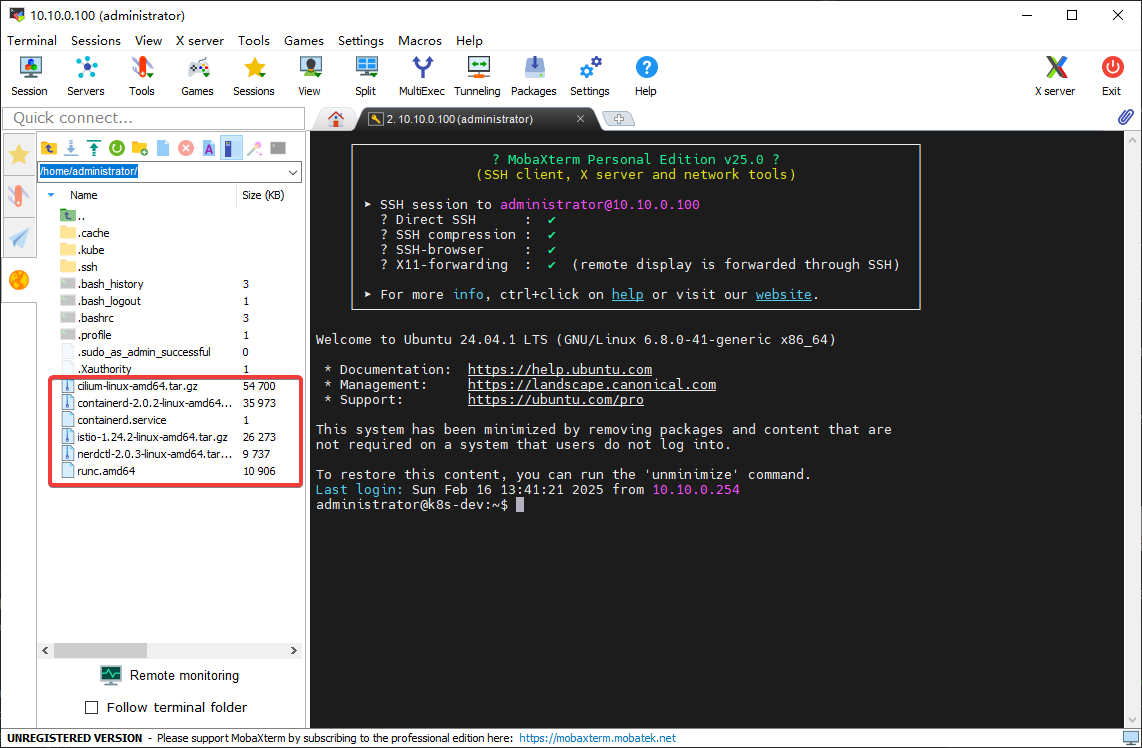The width and height of the screenshot is (1142, 748).
Task: Click the file list scroll right arrow
Action: pyautogui.click(x=294, y=650)
